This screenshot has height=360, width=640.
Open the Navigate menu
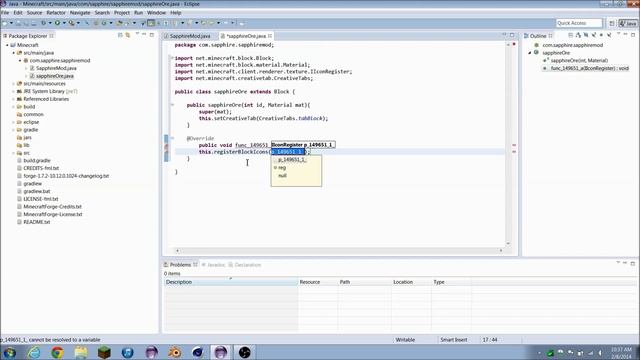tap(80, 13)
